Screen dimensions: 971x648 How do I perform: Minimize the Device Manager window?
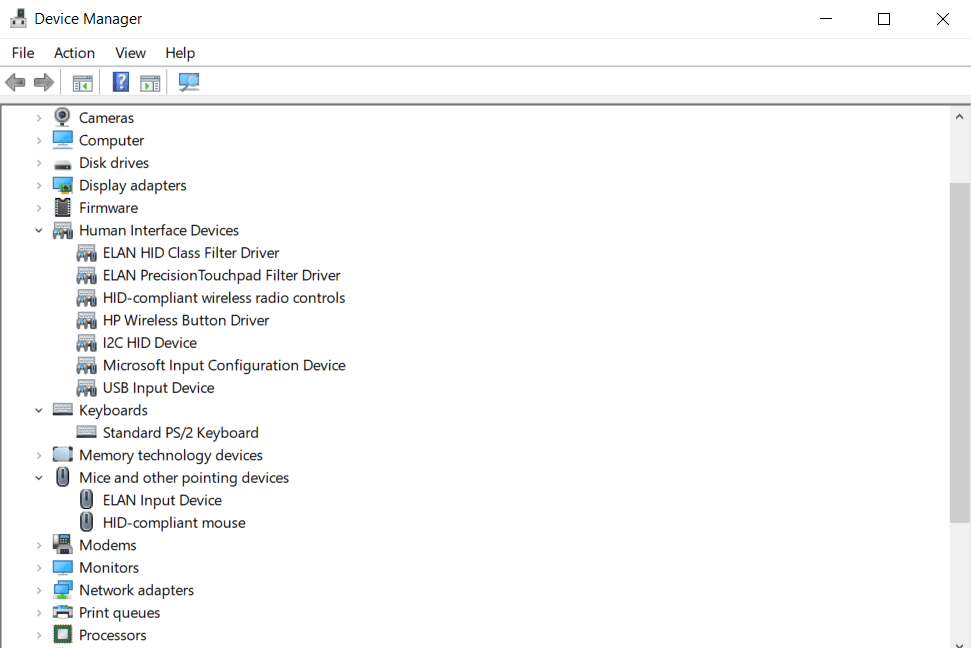825,19
